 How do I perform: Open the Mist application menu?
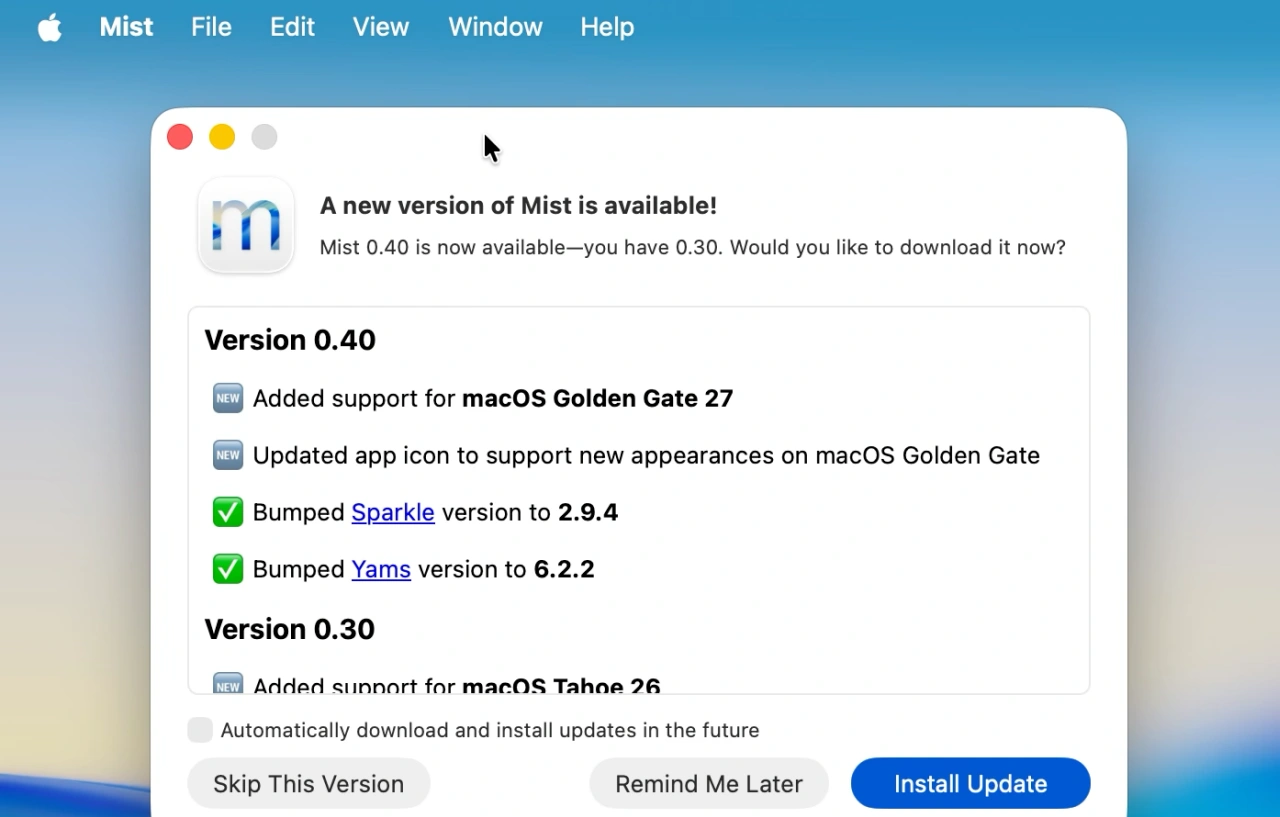[x=126, y=27]
